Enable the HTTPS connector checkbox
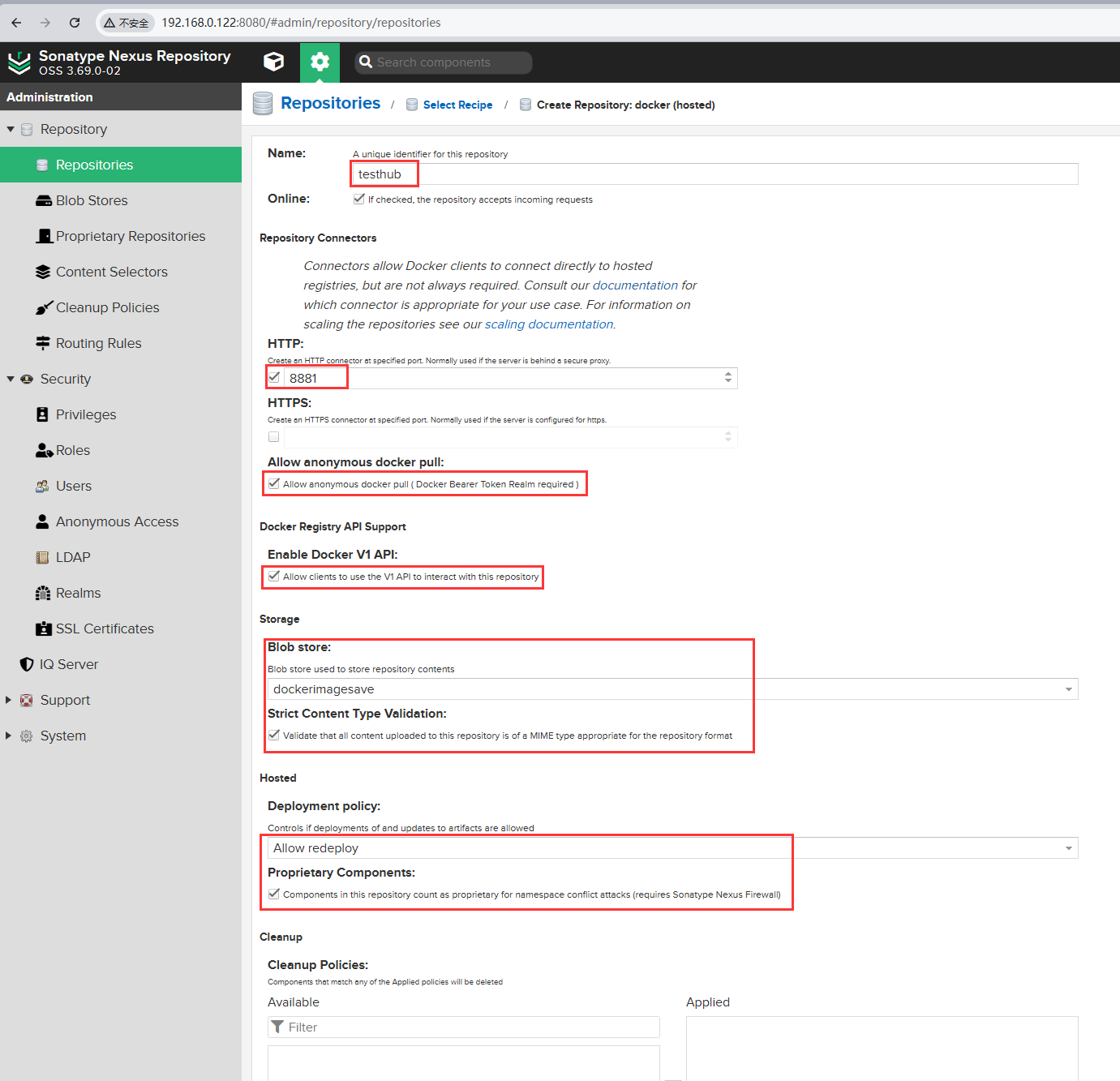 click(x=274, y=437)
